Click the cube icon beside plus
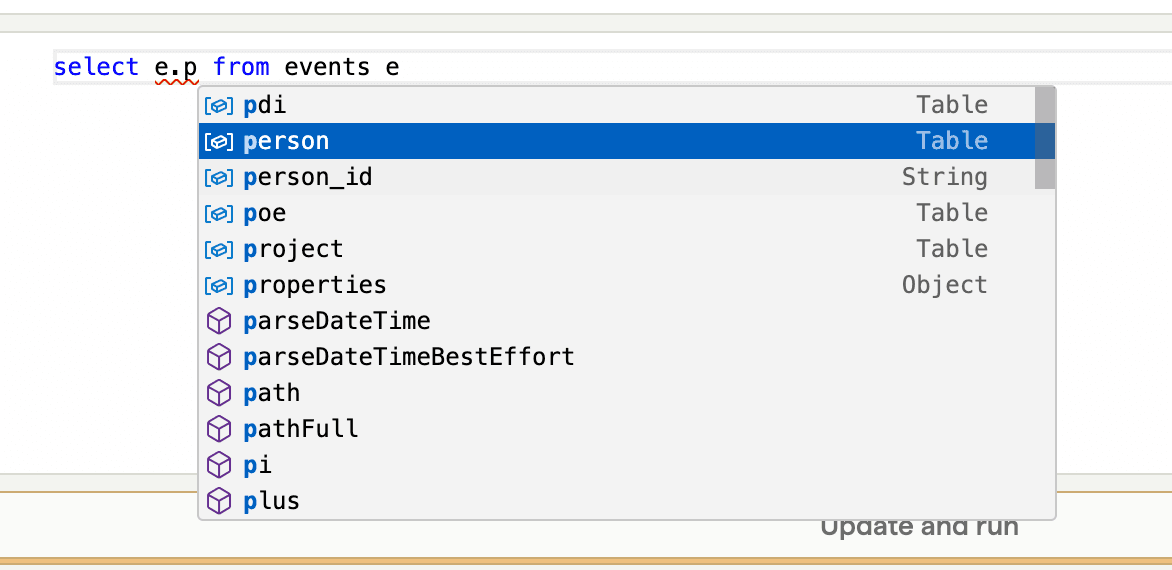 (218, 501)
